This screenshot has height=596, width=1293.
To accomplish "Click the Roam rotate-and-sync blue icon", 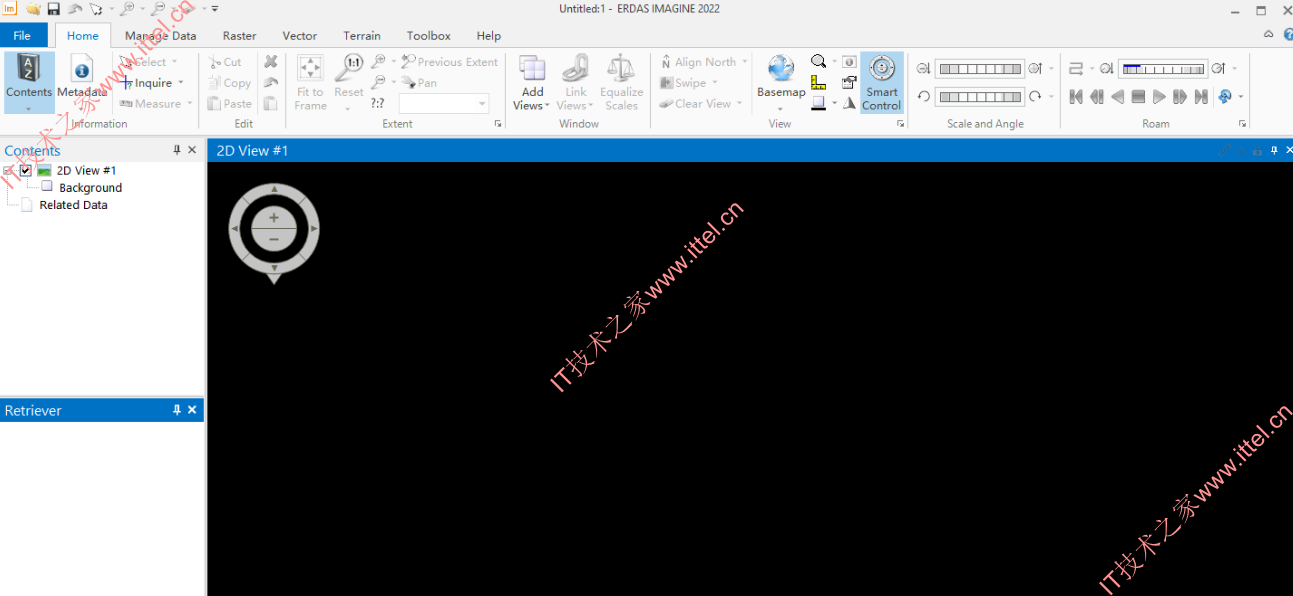I will click(1225, 97).
